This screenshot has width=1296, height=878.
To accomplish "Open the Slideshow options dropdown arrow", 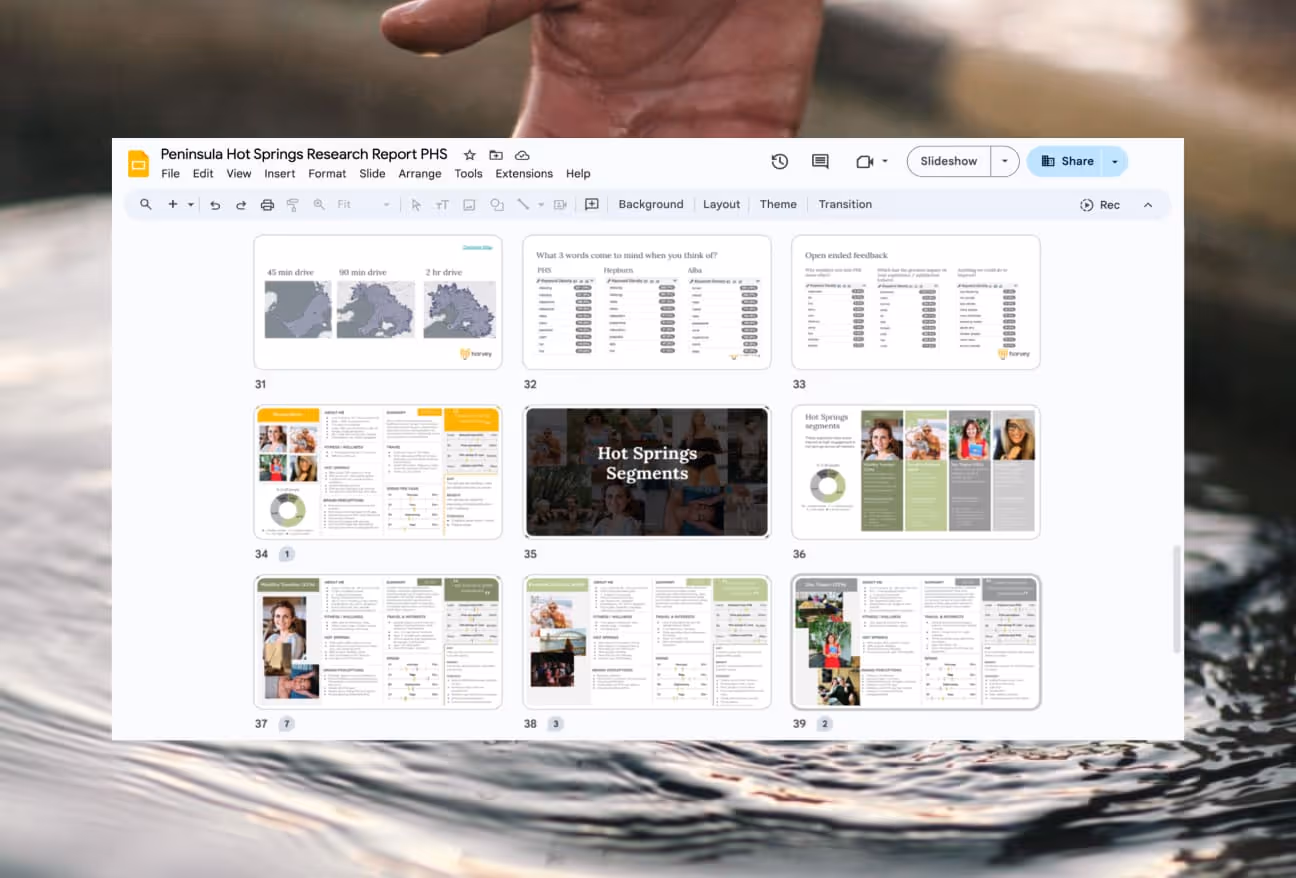I will tap(1005, 161).
